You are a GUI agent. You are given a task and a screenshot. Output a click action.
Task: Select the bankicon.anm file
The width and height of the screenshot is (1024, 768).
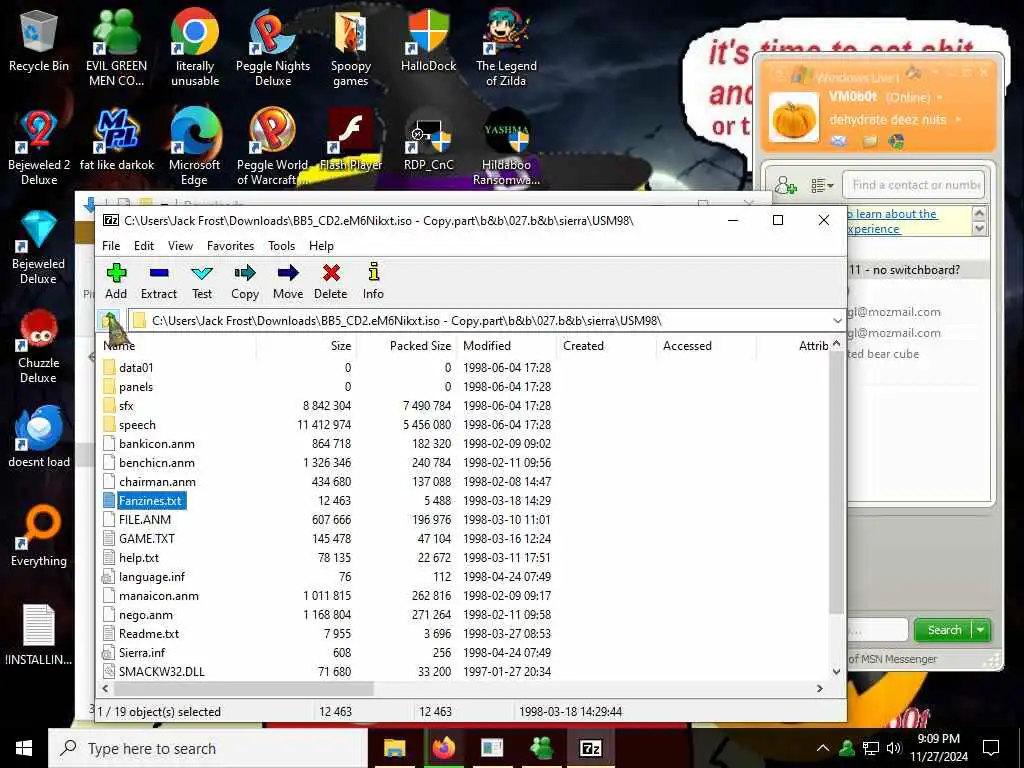tap(157, 443)
